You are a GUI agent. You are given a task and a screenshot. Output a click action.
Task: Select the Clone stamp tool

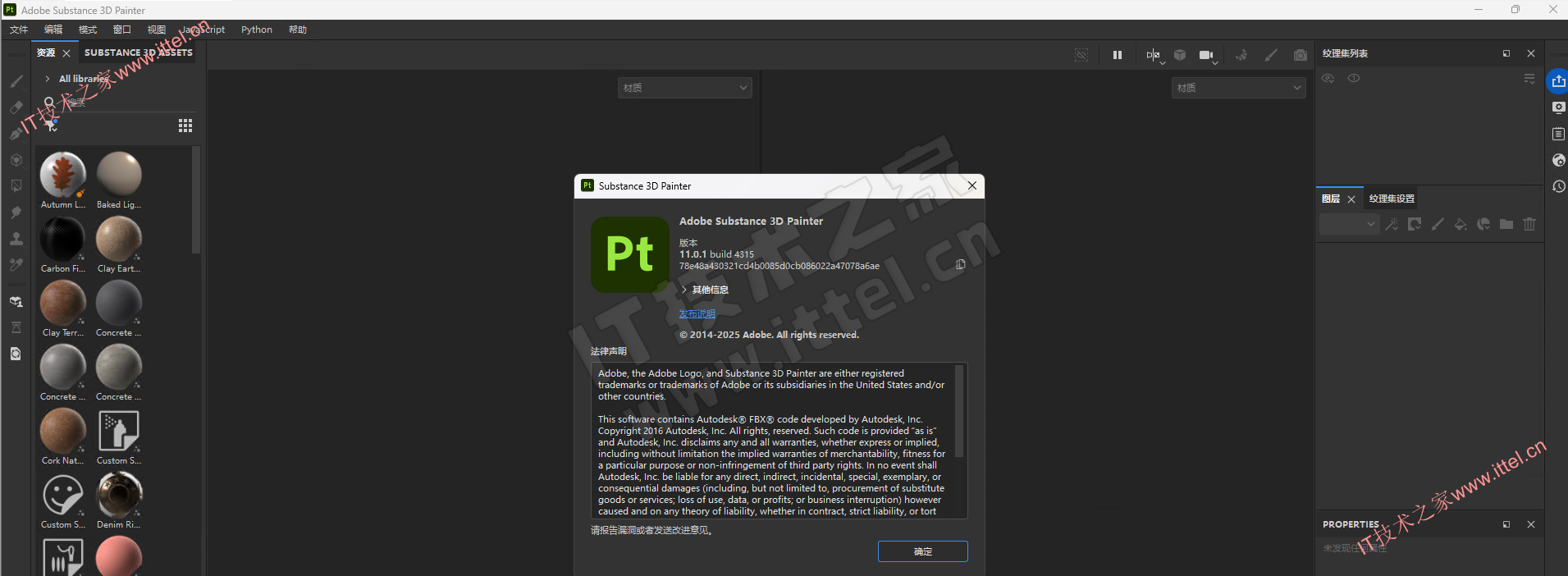(x=16, y=239)
